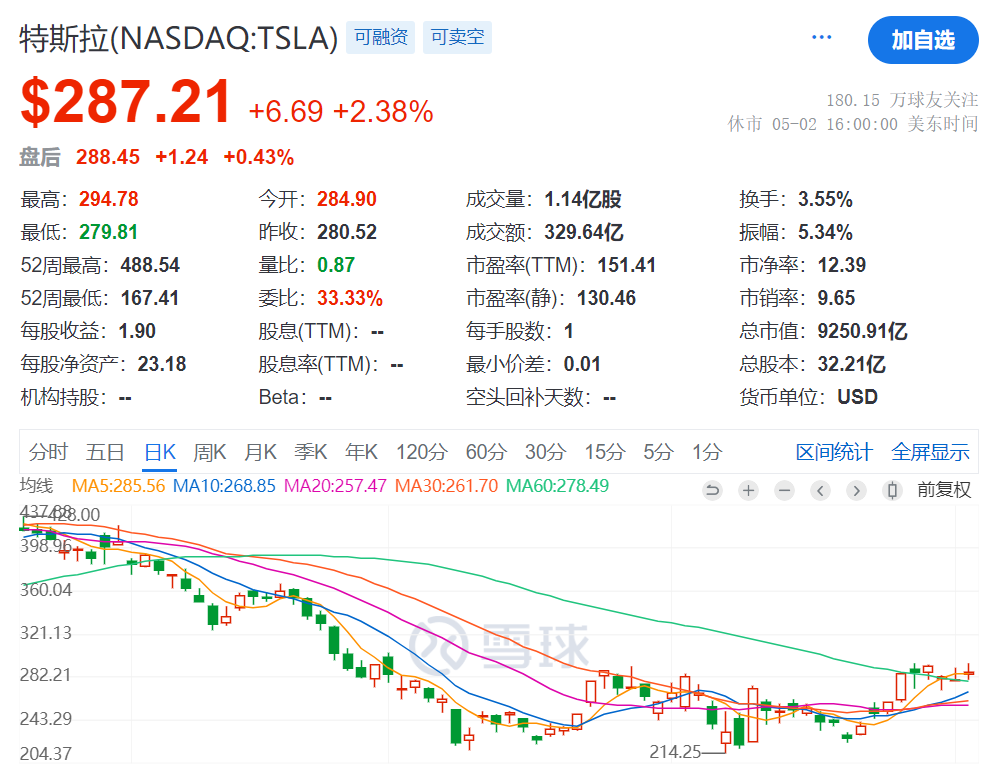Select the 周K weekly chart tab
This screenshot has width=1007, height=764.
(210, 452)
